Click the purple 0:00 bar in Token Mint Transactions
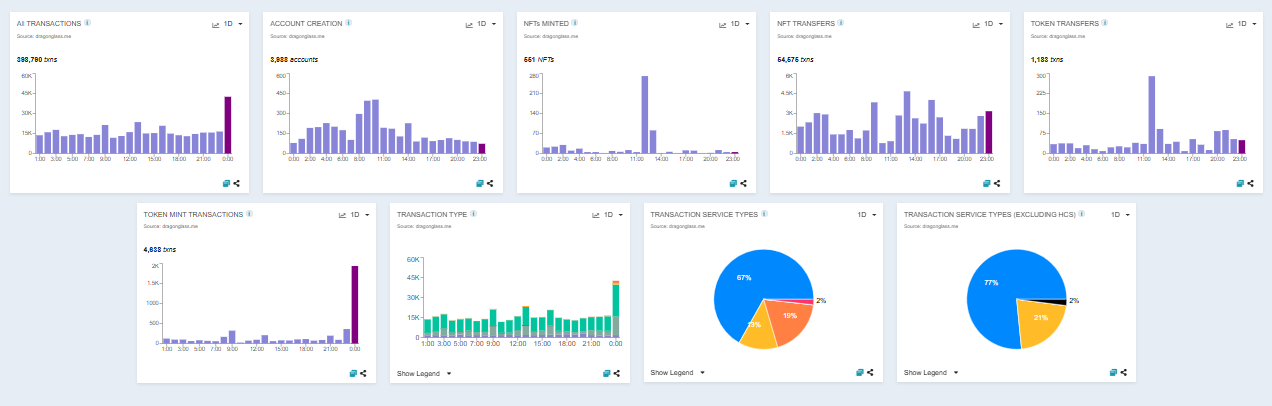Image resolution: width=1272 pixels, height=406 pixels. tap(355, 305)
